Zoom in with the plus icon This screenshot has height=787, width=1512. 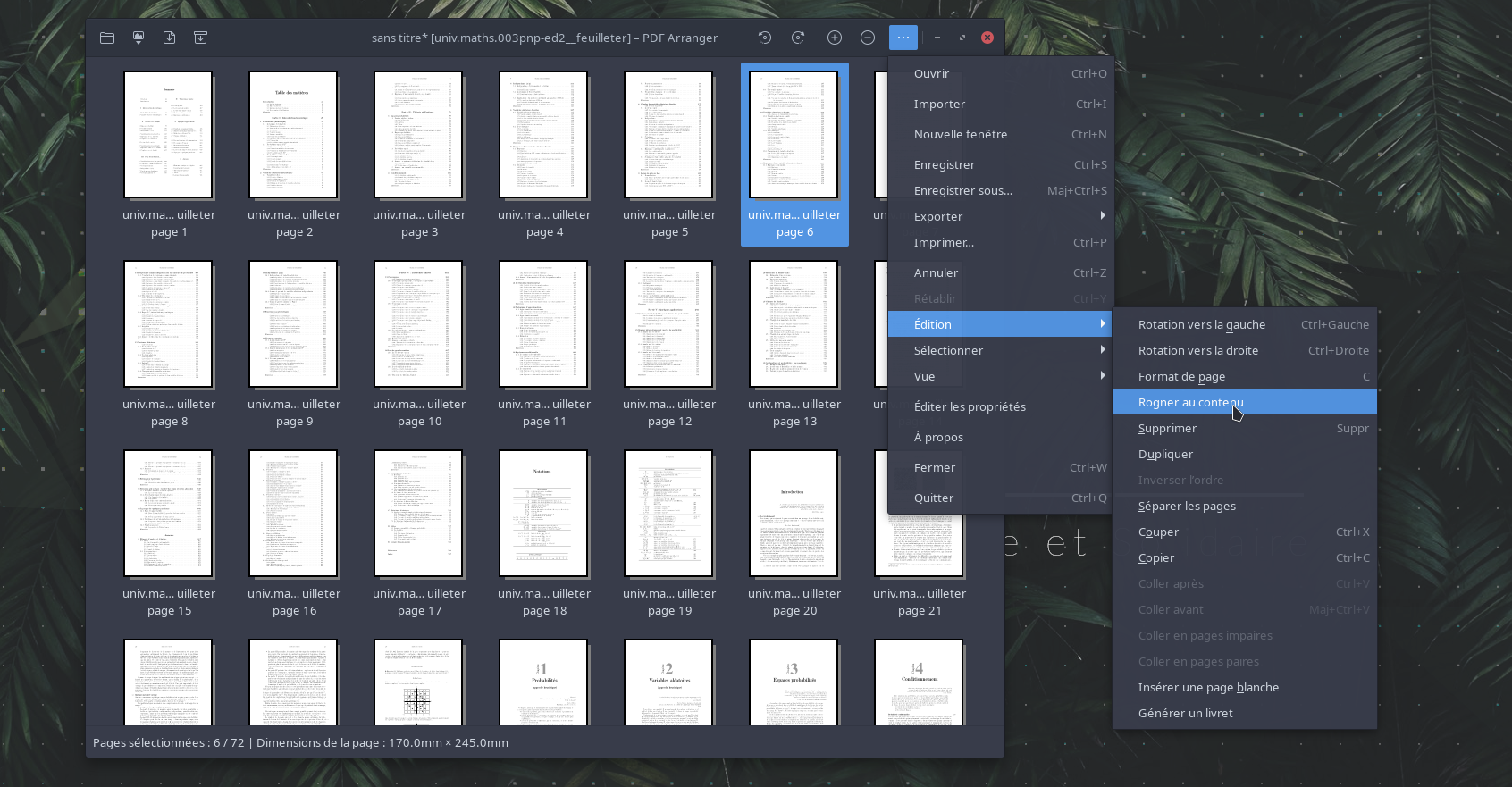(x=835, y=38)
